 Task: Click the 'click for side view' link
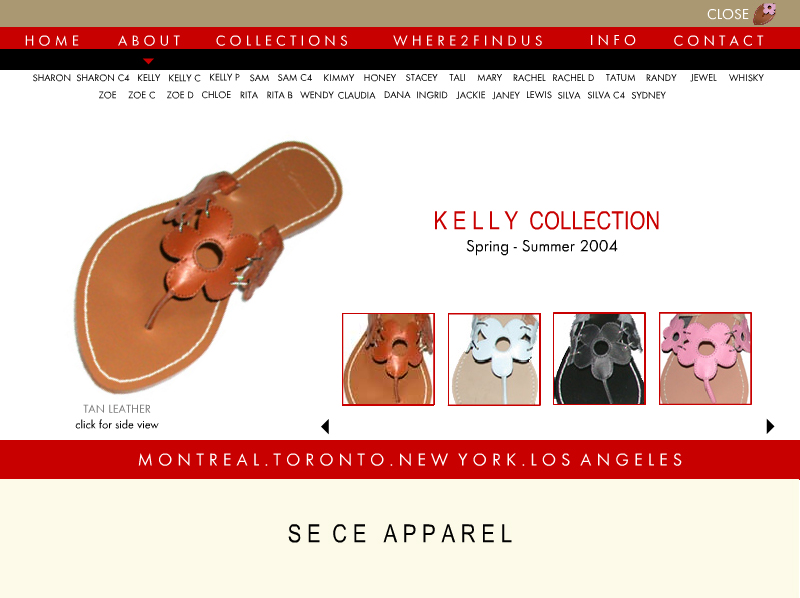117,425
